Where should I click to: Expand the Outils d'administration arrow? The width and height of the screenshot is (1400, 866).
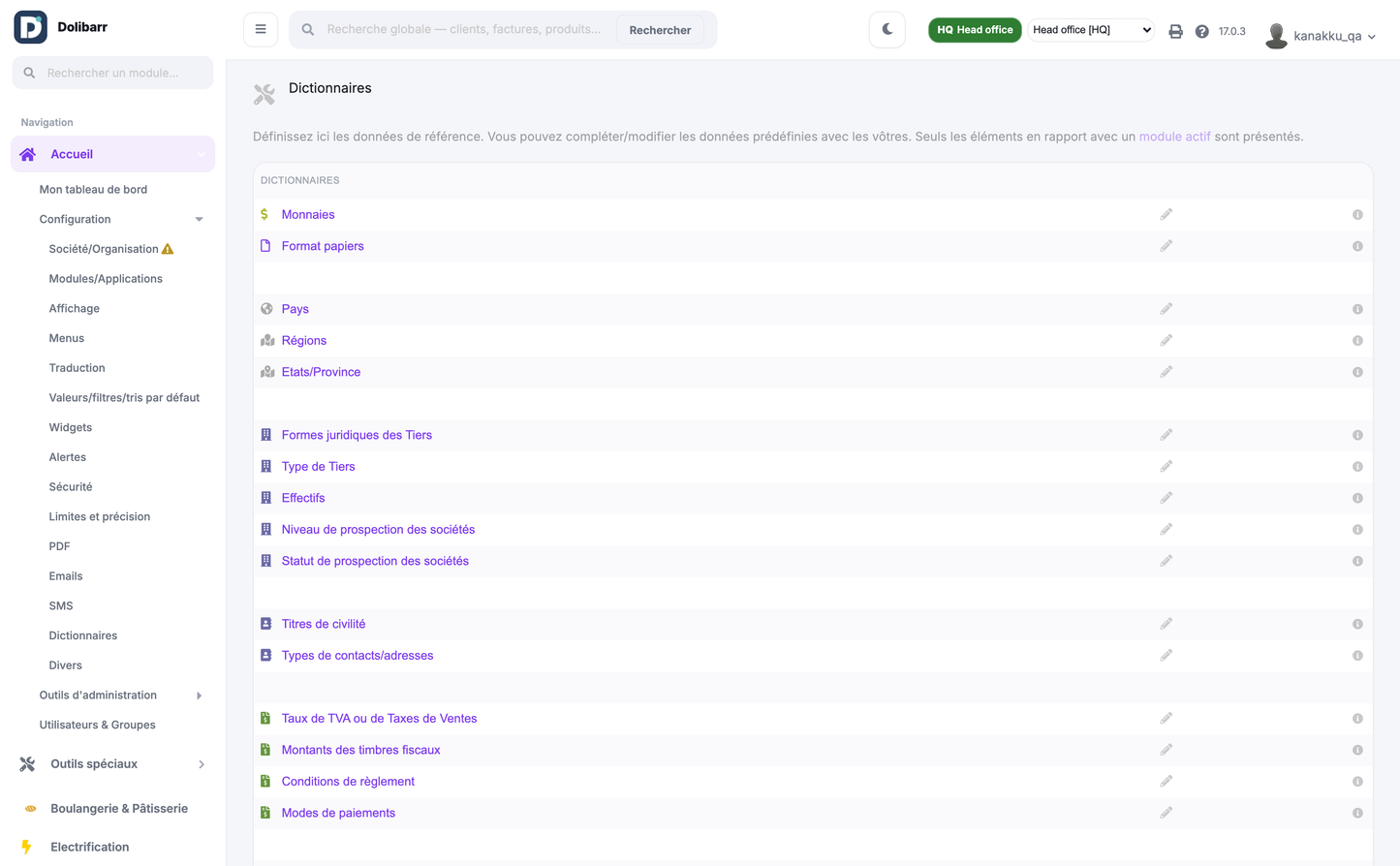tap(199, 696)
